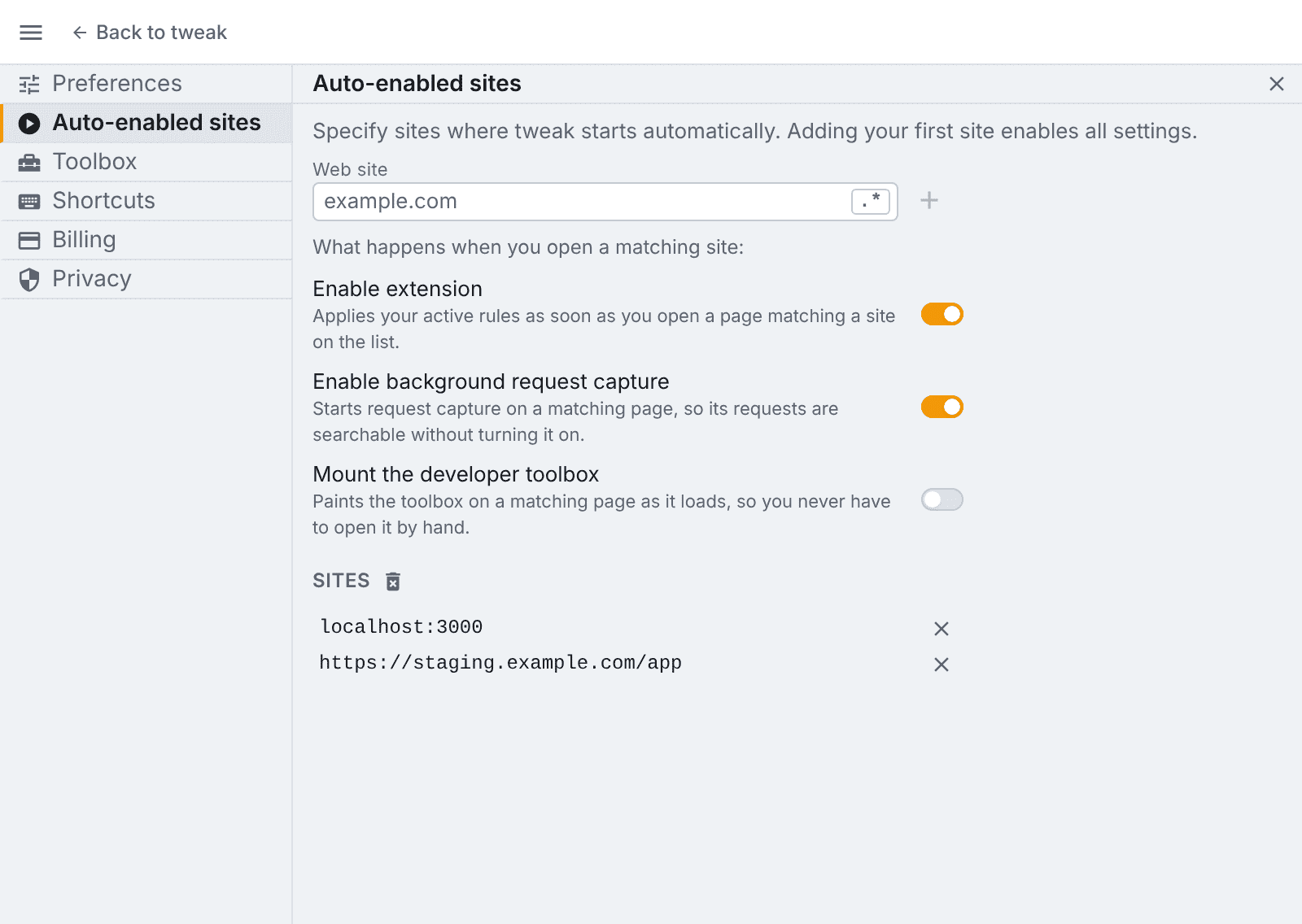Open the Privacy settings

(146, 279)
